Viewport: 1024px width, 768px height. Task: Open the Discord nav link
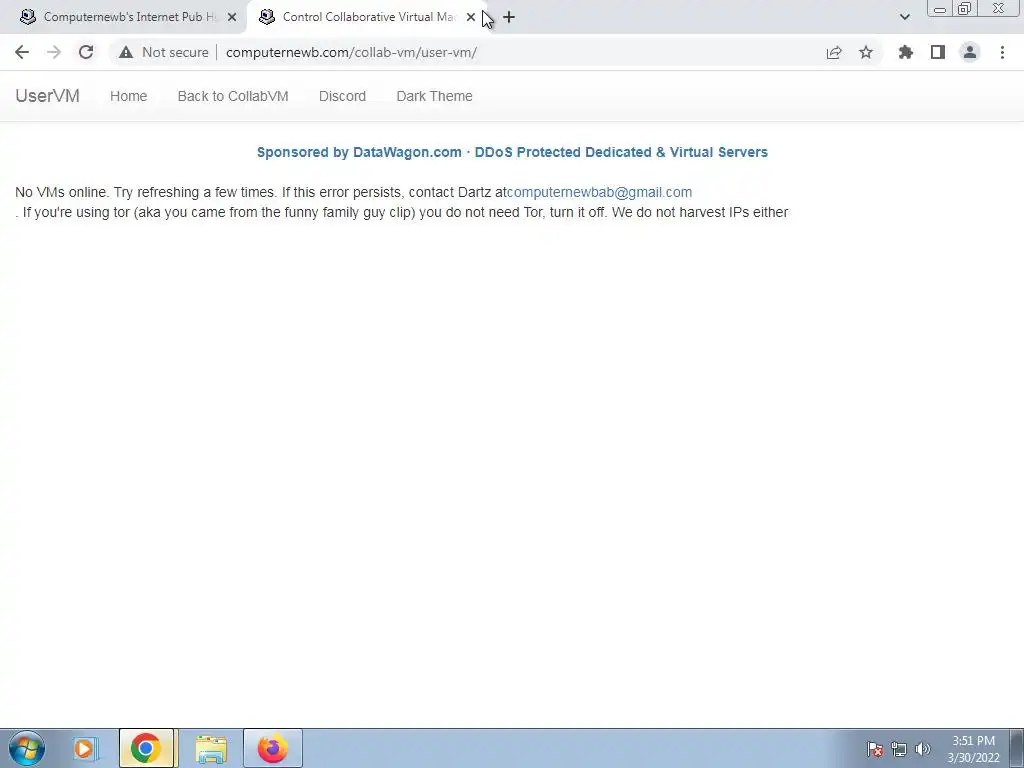(342, 96)
